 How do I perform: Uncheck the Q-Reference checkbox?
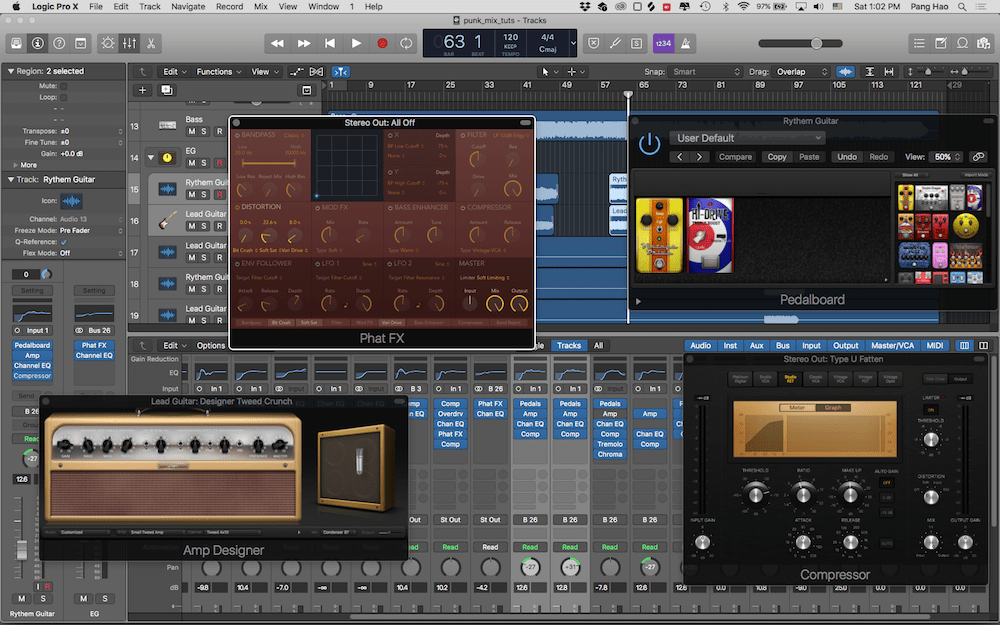[63, 242]
